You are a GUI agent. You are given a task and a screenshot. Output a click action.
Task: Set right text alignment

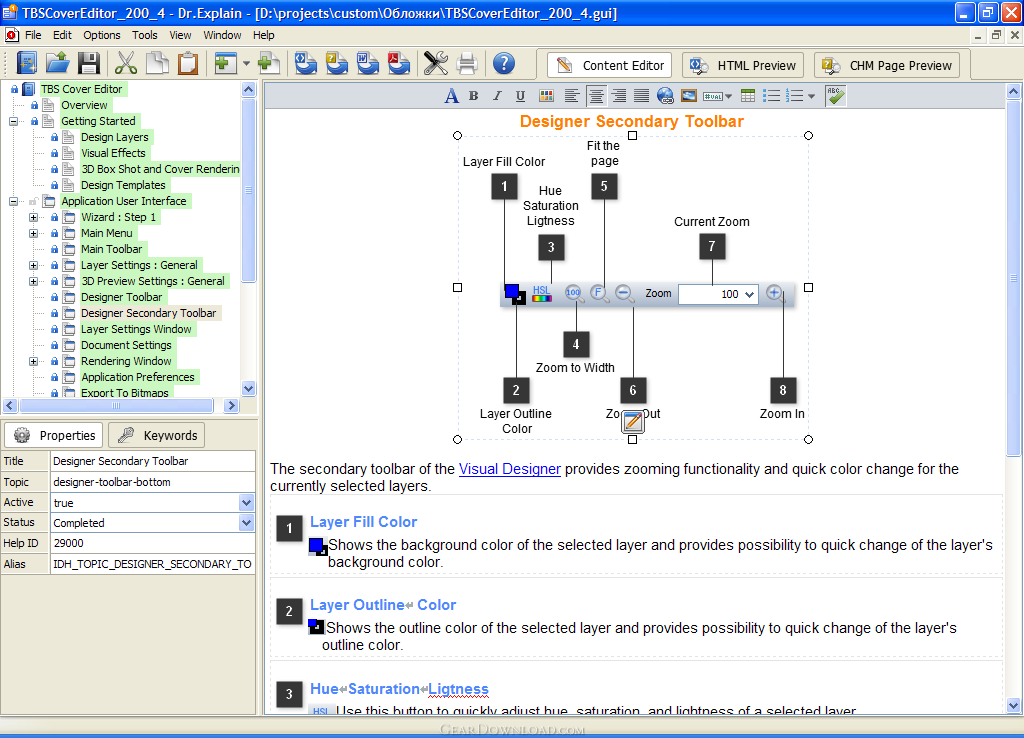(618, 96)
